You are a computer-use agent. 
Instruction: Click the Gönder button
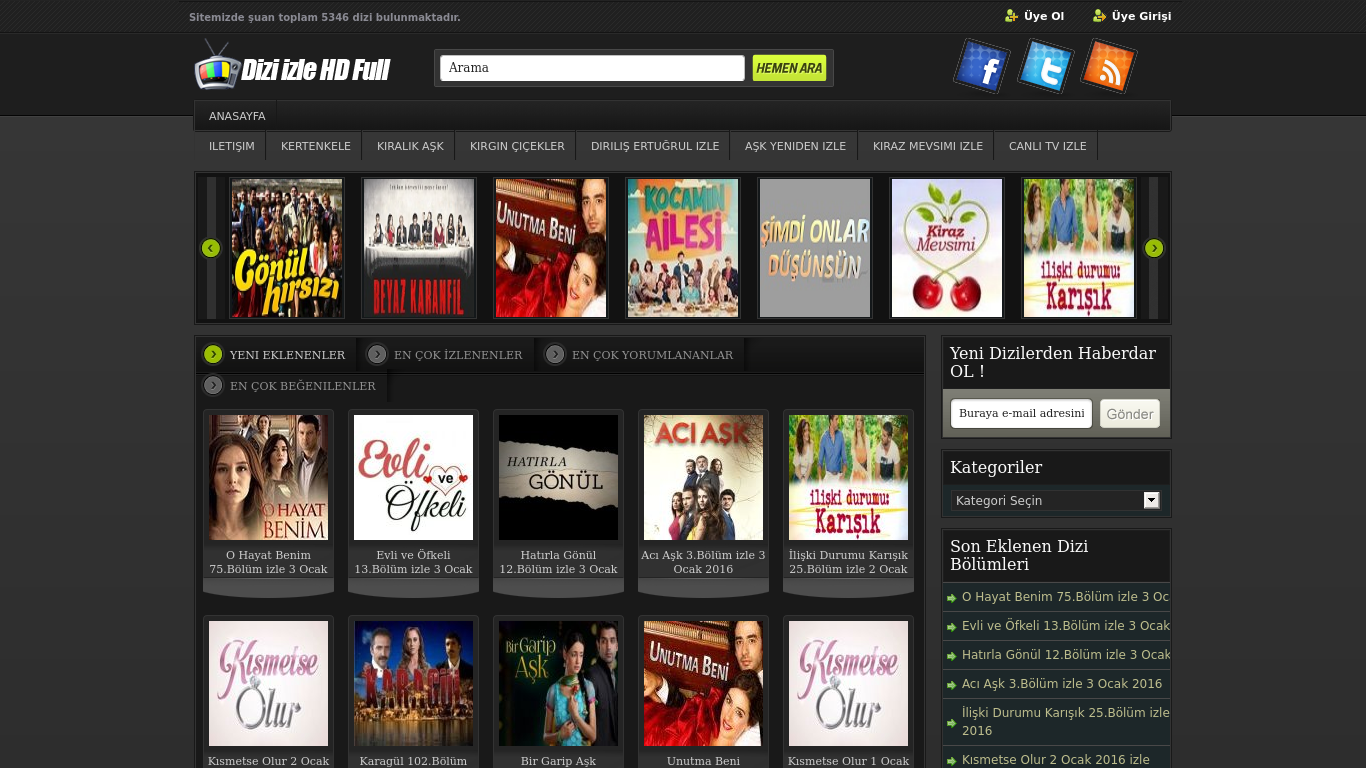[x=1130, y=414]
